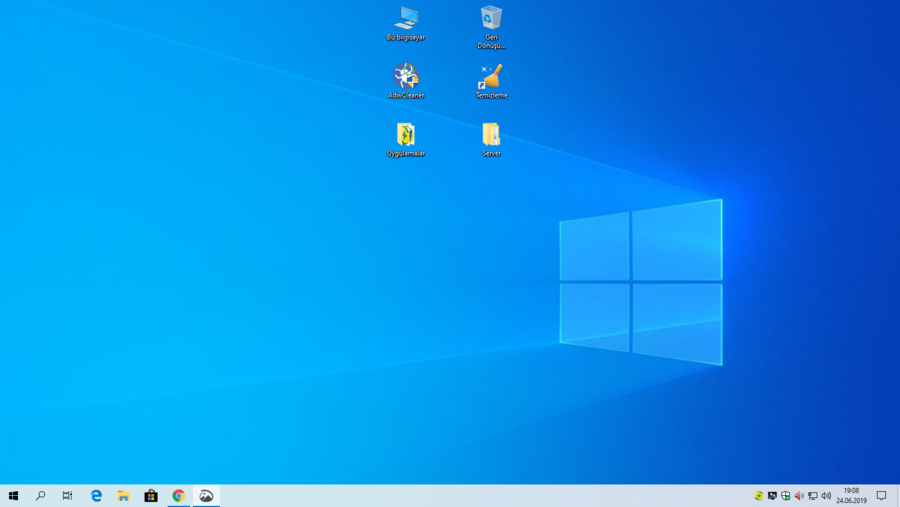
Task: Open Windows Security shield tray icon
Action: [786, 496]
